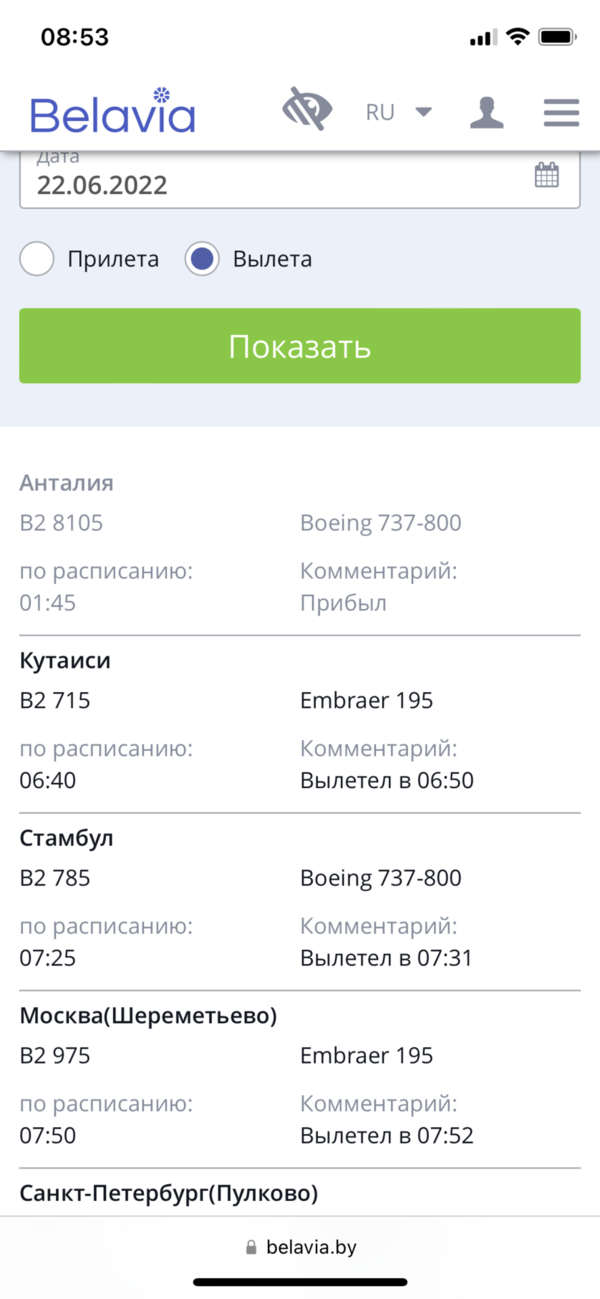This screenshot has width=600, height=1299.
Task: Open the hamburger menu
Action: click(x=561, y=112)
